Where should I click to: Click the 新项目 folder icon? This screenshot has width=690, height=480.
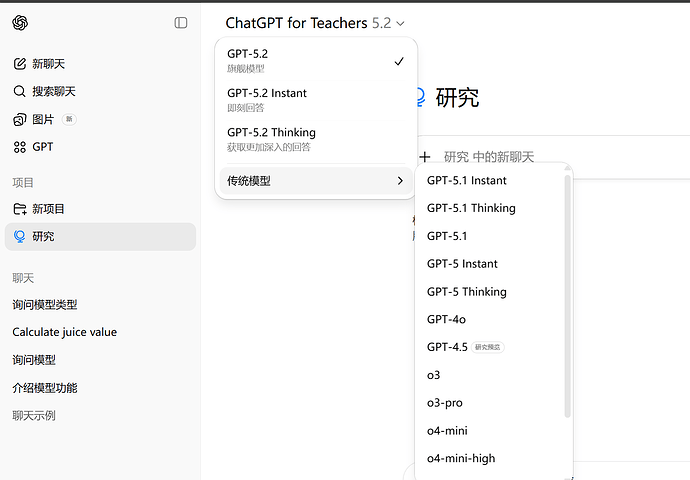20,209
